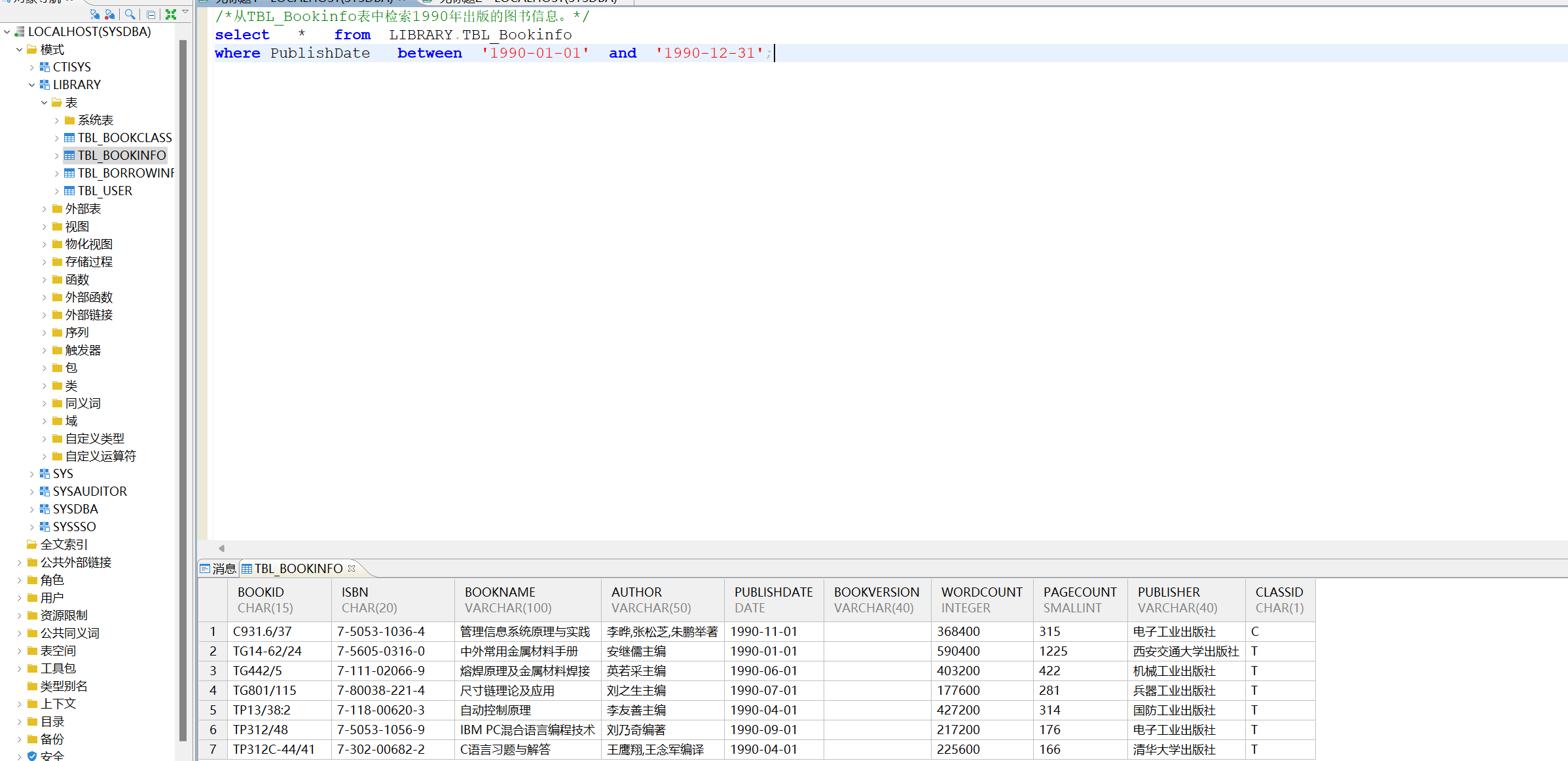1568x761 pixels.
Task: Collapse the LIBRARY schema node
Action: point(31,84)
